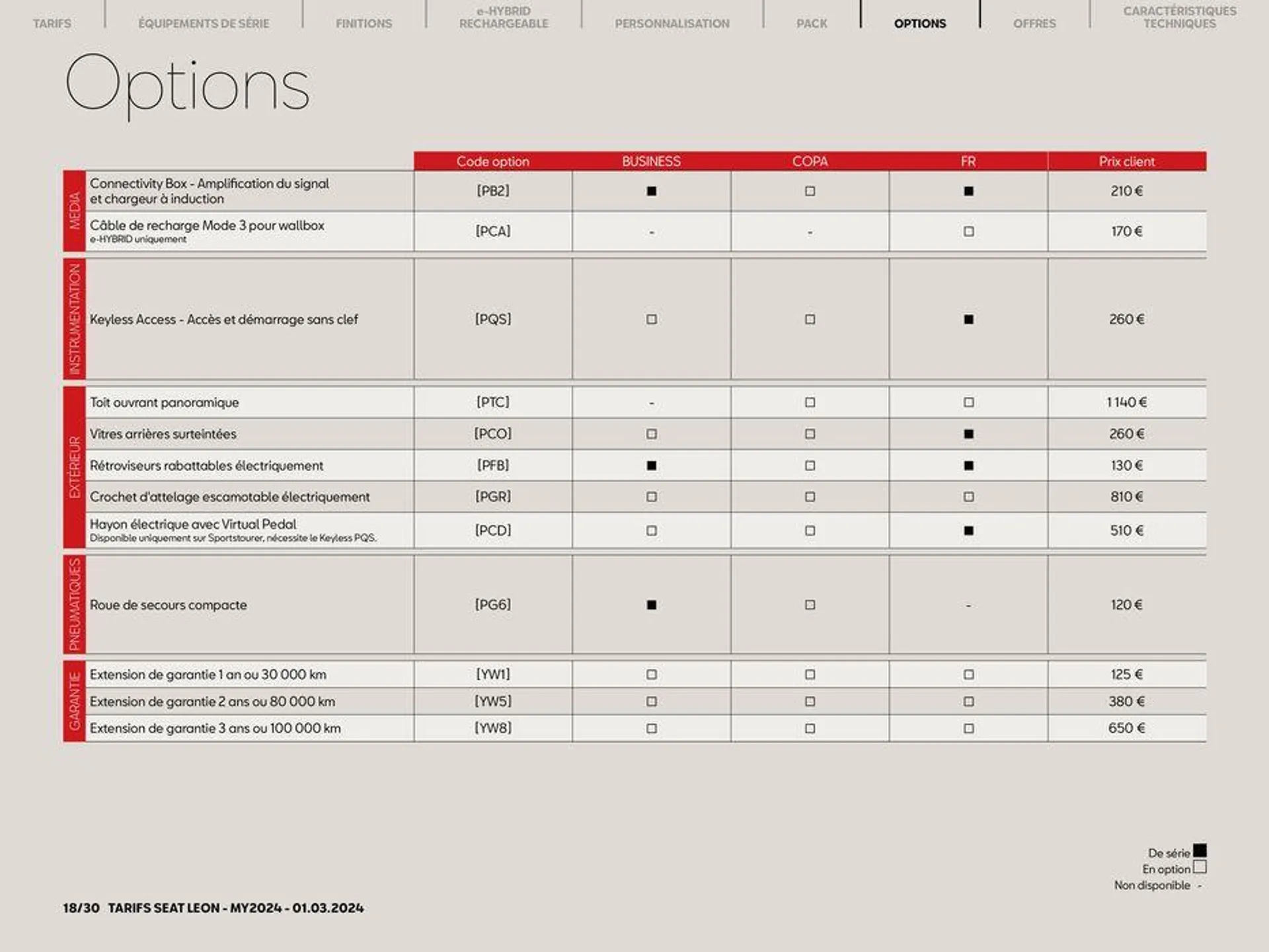
Task: Click the FR standard marker for Connectivity Box
Action: tap(969, 191)
